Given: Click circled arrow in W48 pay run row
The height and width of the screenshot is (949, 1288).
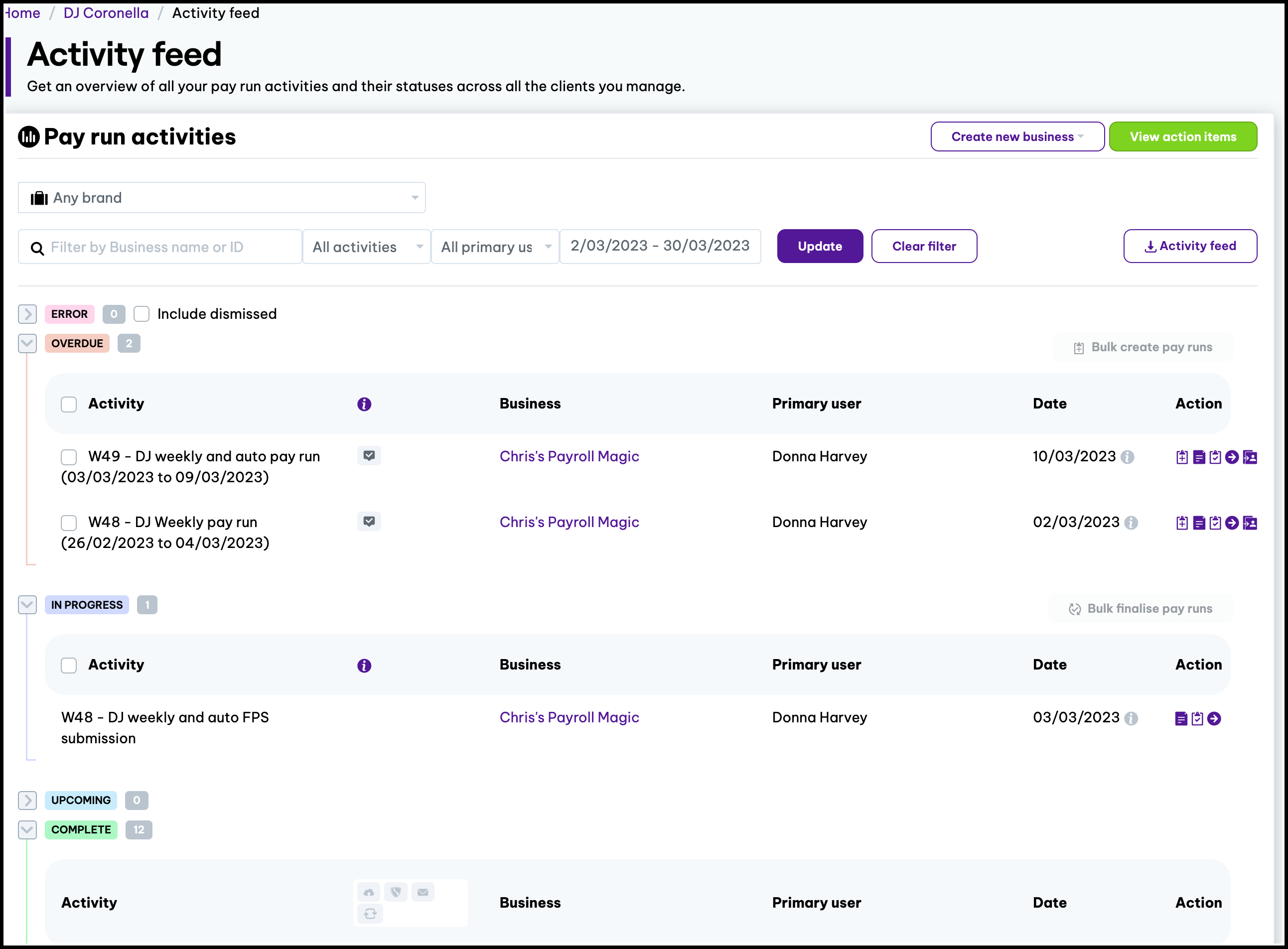Looking at the screenshot, I should pos(1232,523).
